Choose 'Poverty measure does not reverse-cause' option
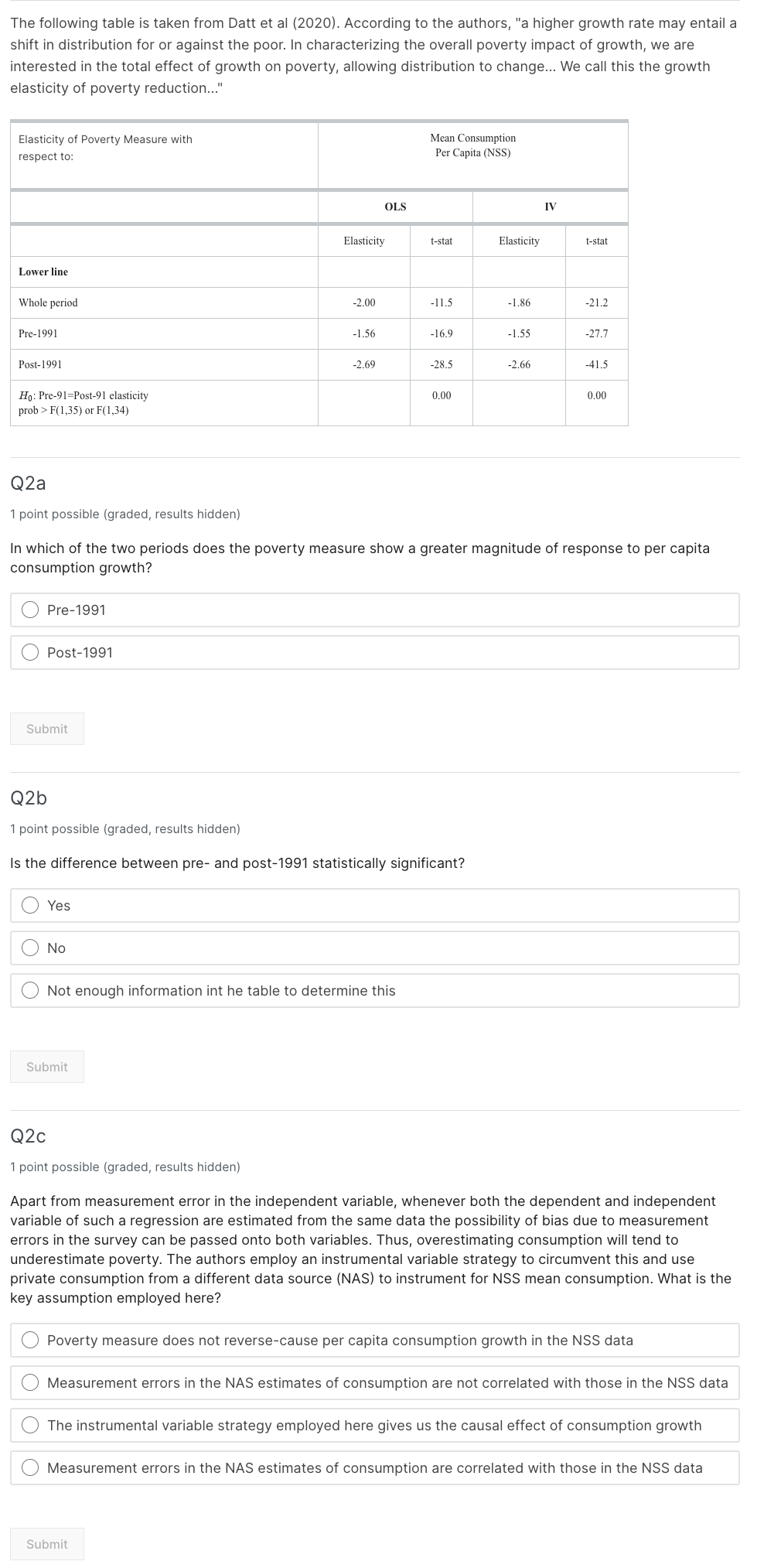The width and height of the screenshot is (757, 1568). [x=31, y=1340]
